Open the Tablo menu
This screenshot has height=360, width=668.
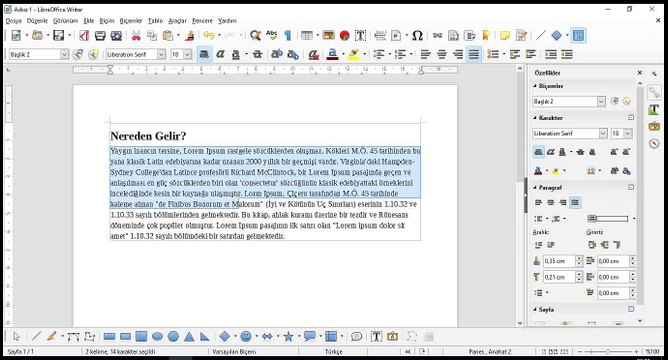tap(155, 20)
